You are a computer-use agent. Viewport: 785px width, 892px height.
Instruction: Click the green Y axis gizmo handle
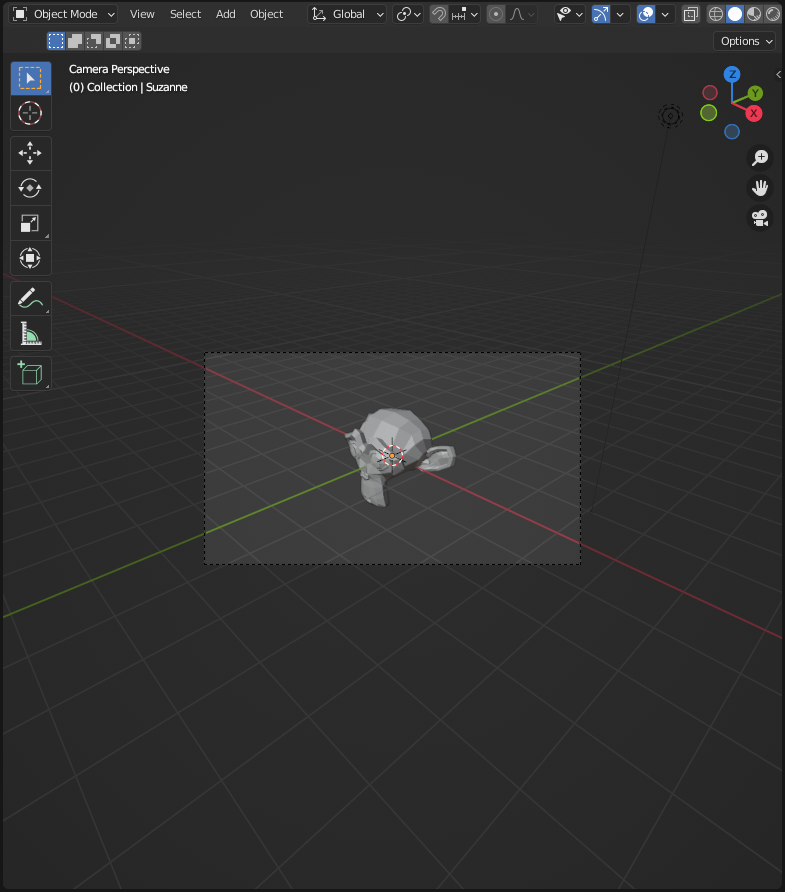[755, 93]
